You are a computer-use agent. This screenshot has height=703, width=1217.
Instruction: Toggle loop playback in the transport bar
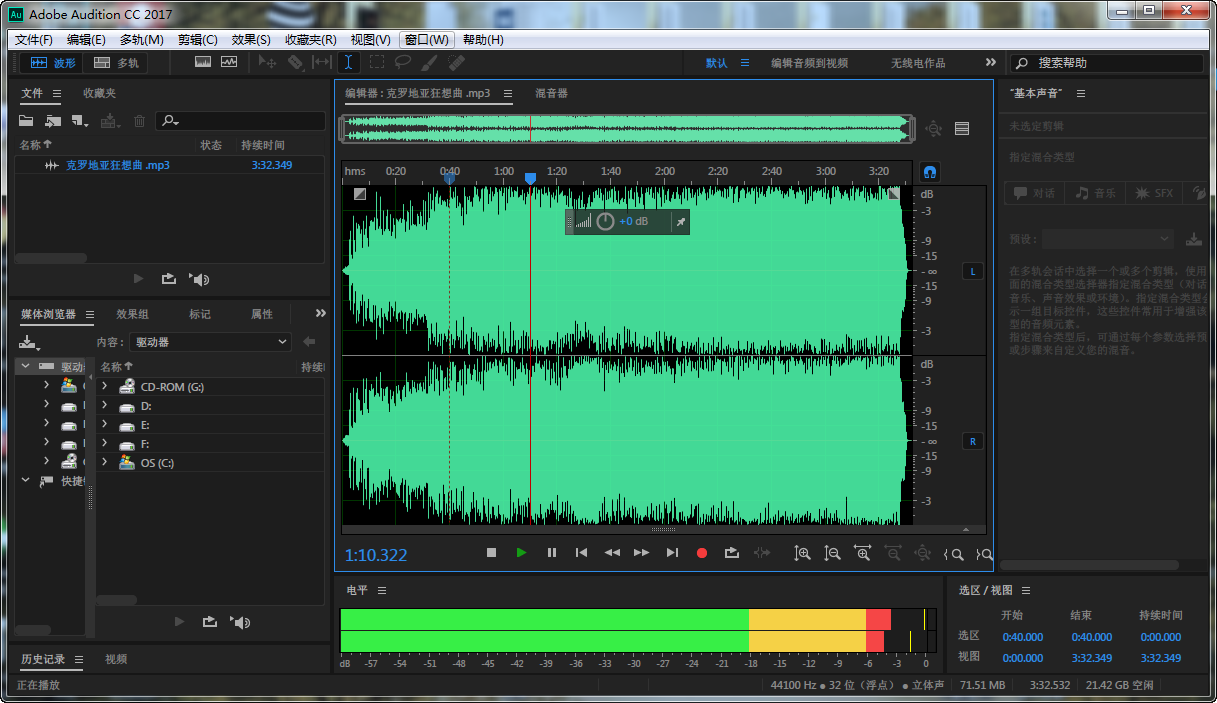[x=731, y=552]
